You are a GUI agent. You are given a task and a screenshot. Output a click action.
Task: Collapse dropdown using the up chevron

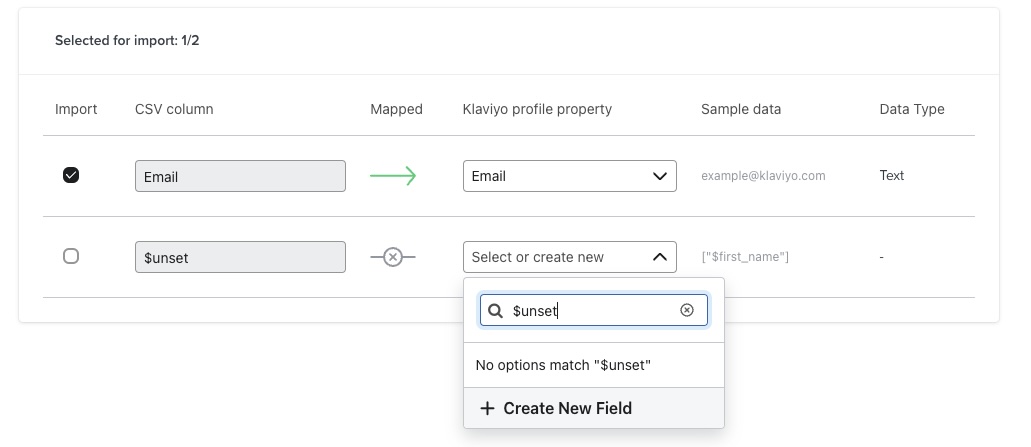tap(659, 257)
